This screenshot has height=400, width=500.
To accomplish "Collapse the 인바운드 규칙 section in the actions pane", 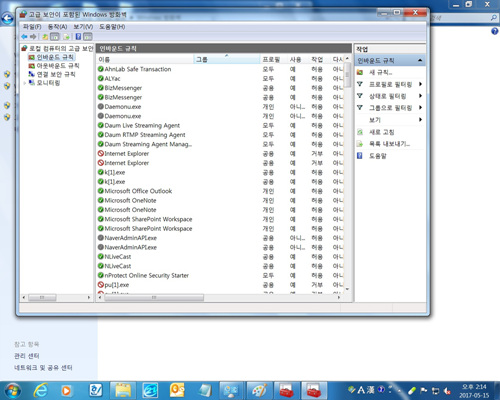I will point(420,60).
